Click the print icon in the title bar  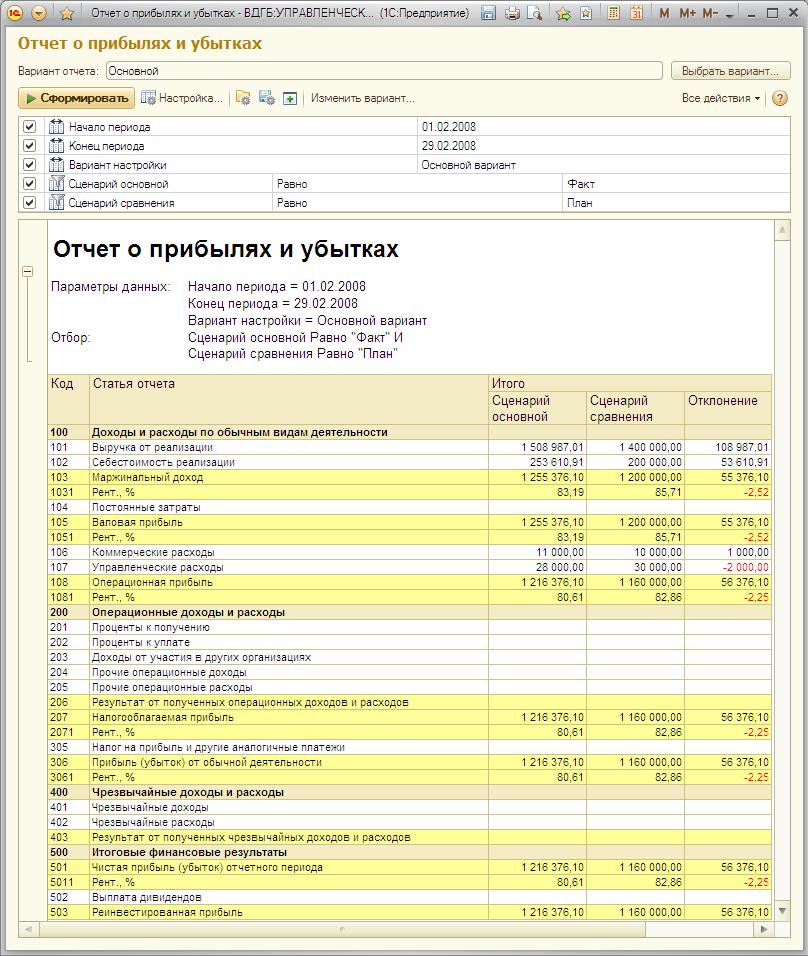511,10
